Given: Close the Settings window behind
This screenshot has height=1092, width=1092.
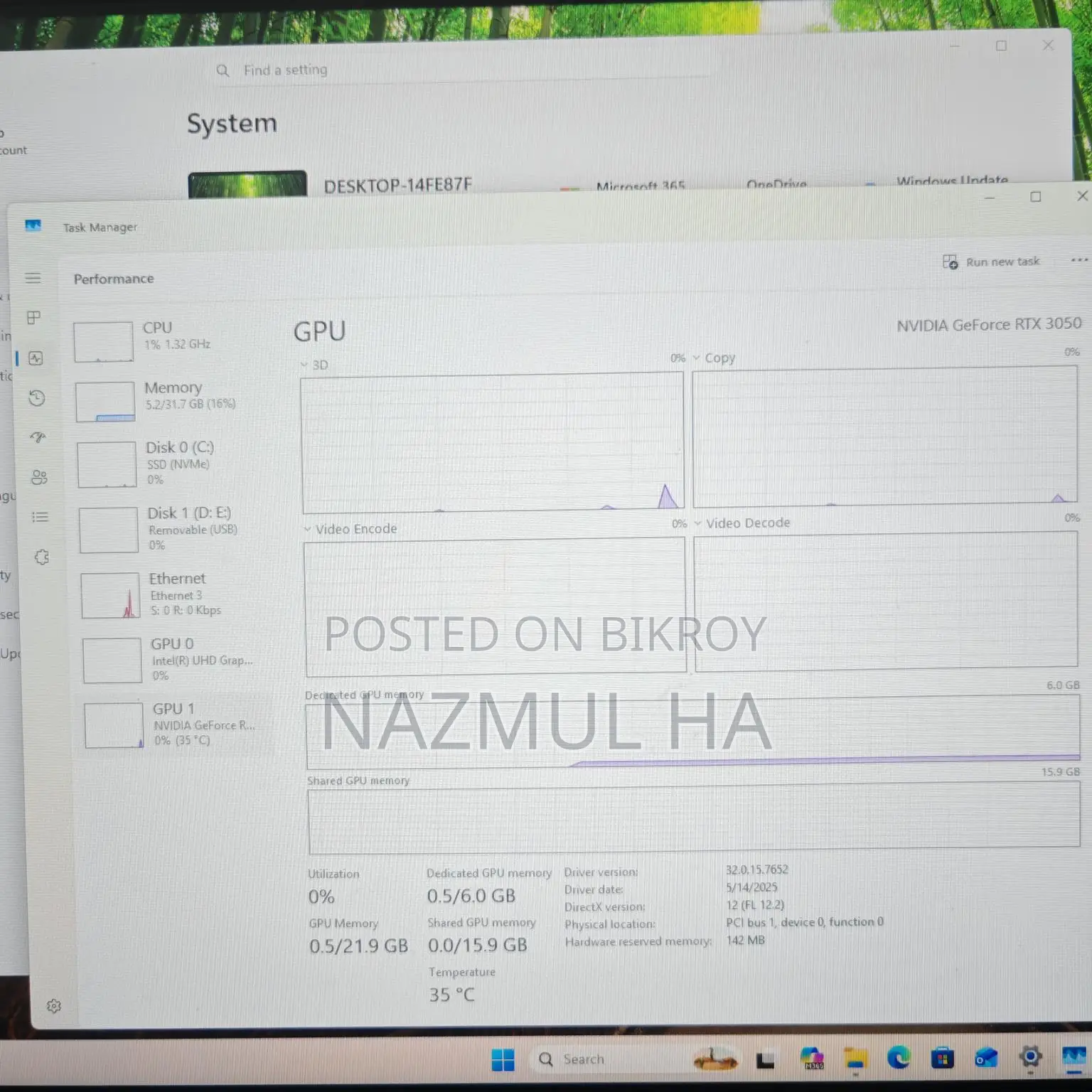Looking at the screenshot, I should coord(1048,45).
